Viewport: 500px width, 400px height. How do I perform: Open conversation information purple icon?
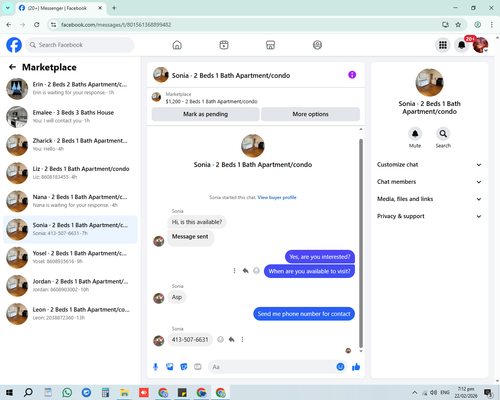(x=352, y=75)
